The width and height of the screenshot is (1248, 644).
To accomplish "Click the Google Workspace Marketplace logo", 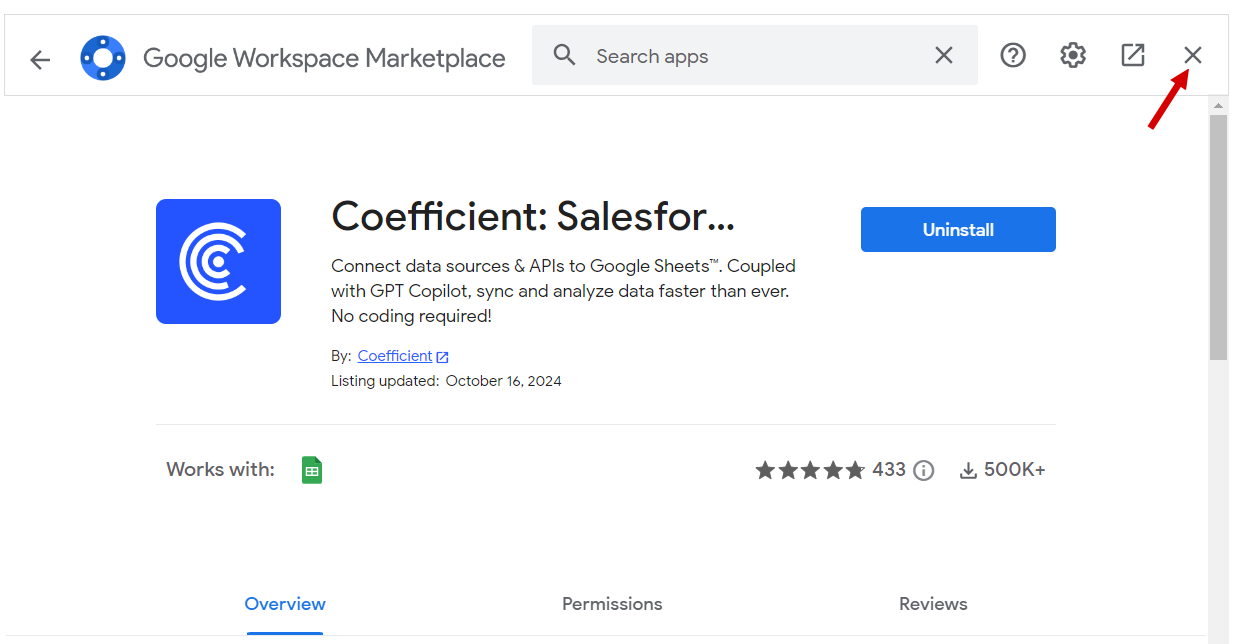I will (103, 58).
